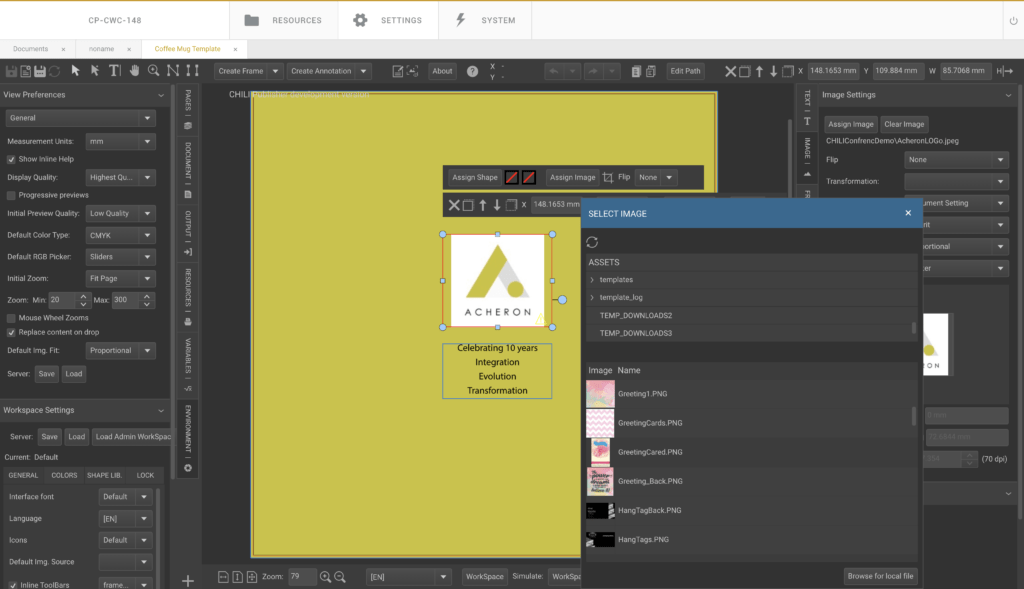1024x589 pixels.
Task: Enable Progressive previews checkbox
Action: pyautogui.click(x=11, y=195)
